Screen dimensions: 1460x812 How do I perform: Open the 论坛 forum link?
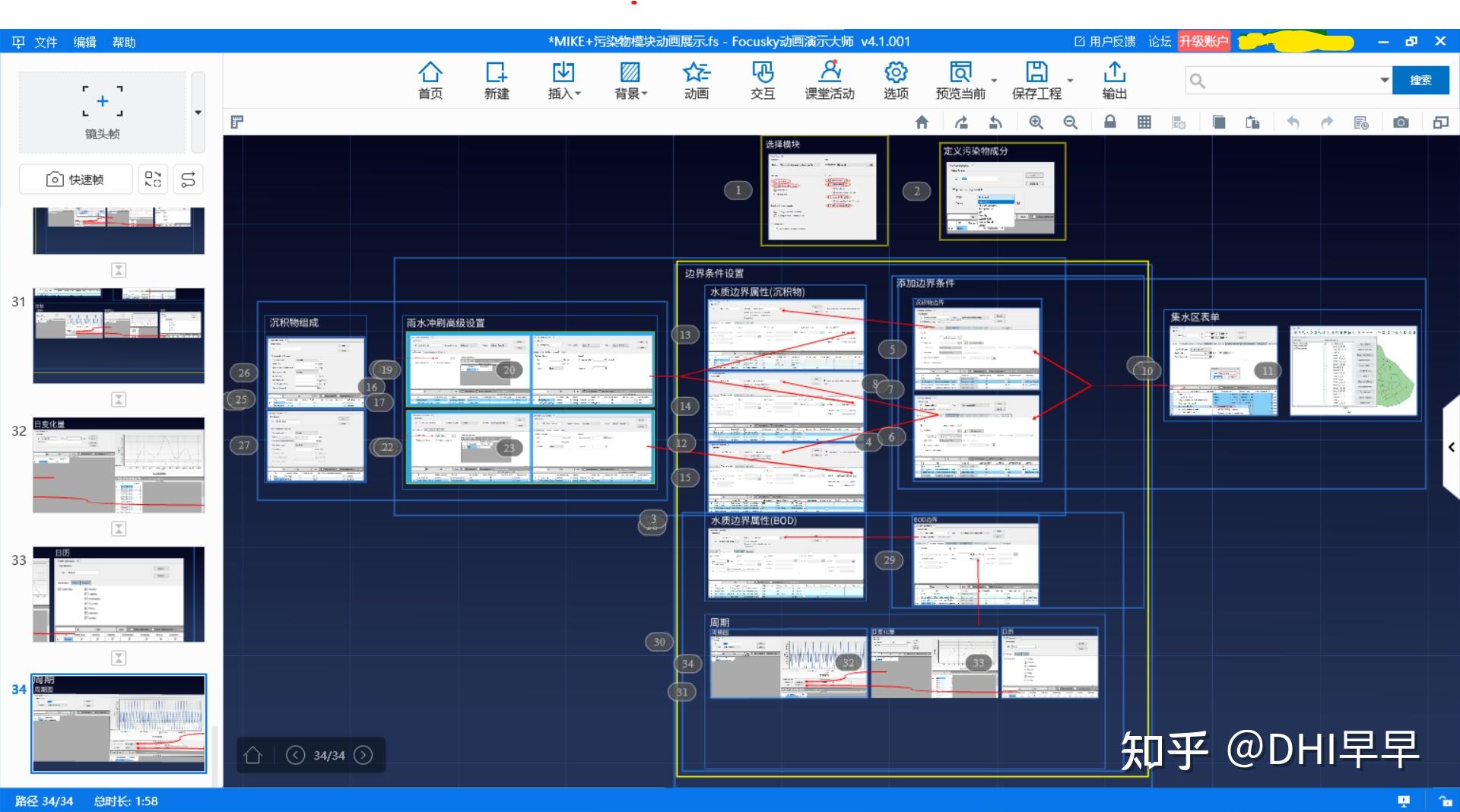tap(1160, 42)
